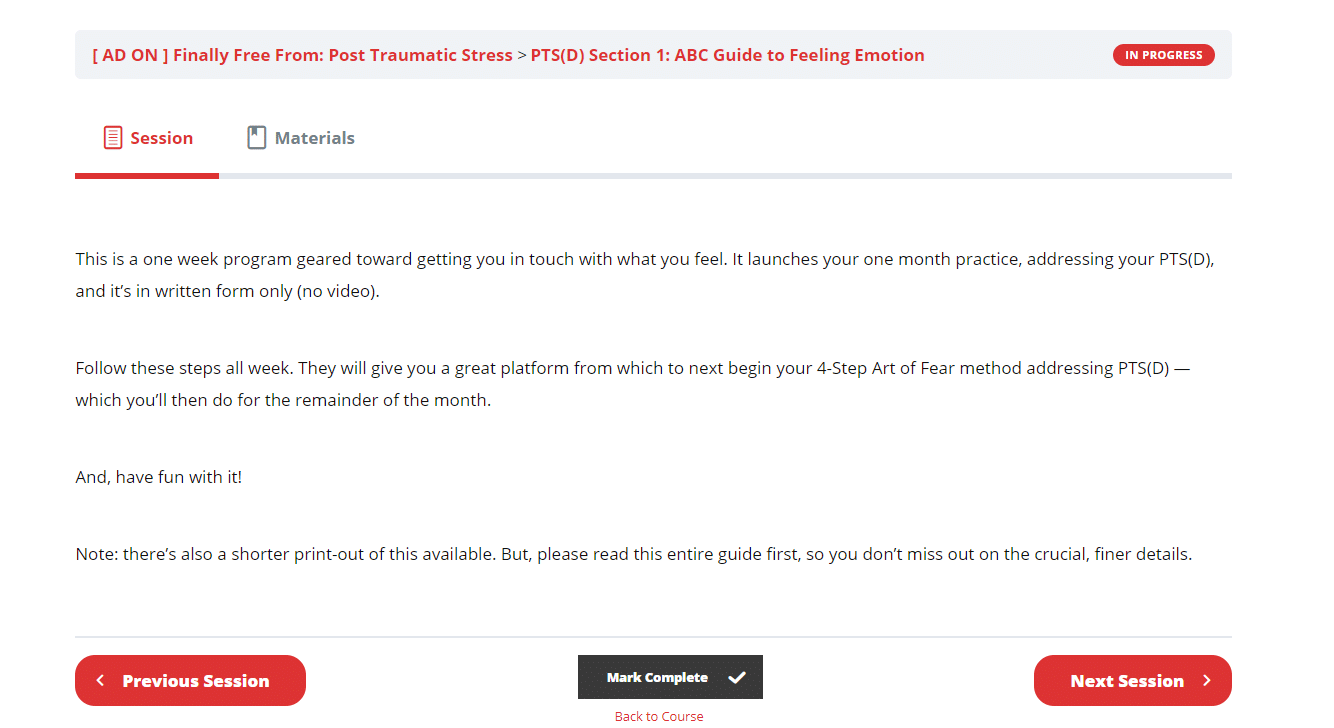This screenshot has width=1334, height=728.
Task: Switch to the Session tab
Action: [147, 138]
